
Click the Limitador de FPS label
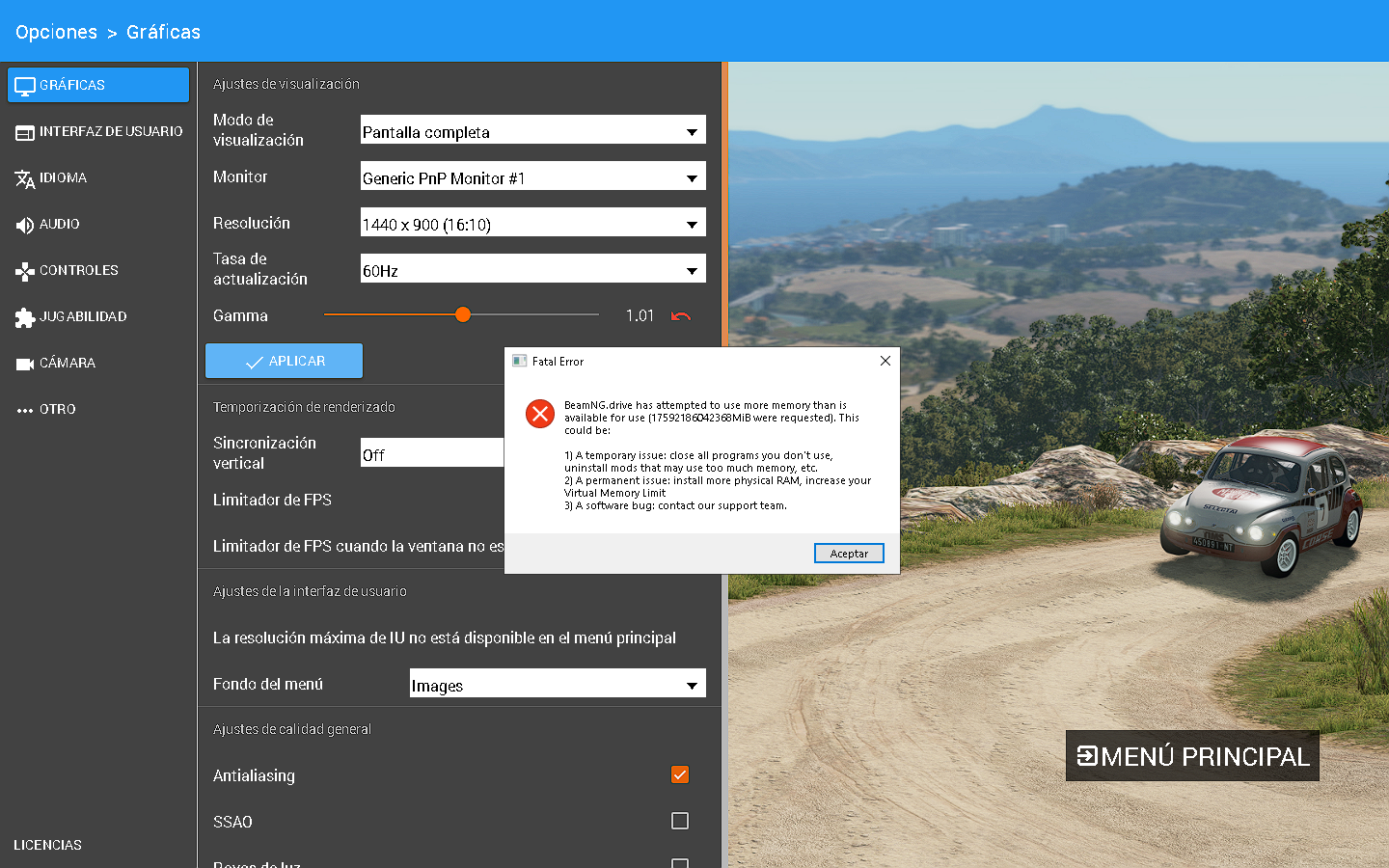[x=272, y=500]
